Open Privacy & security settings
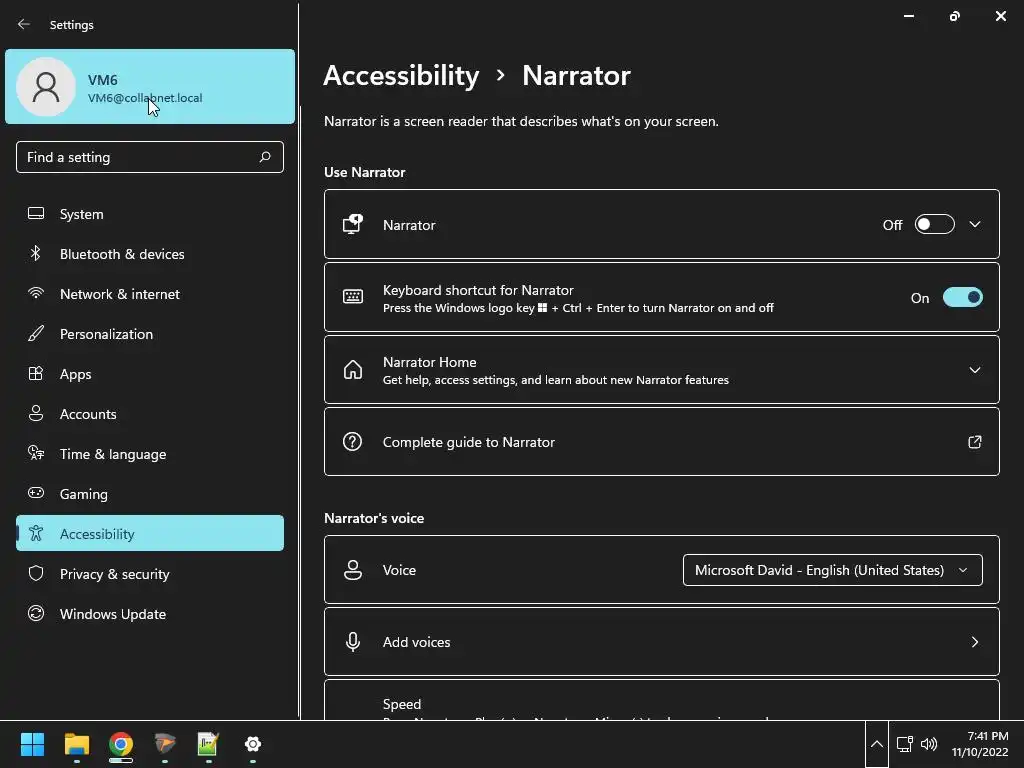Viewport: 1024px width, 768px height. 150,573
